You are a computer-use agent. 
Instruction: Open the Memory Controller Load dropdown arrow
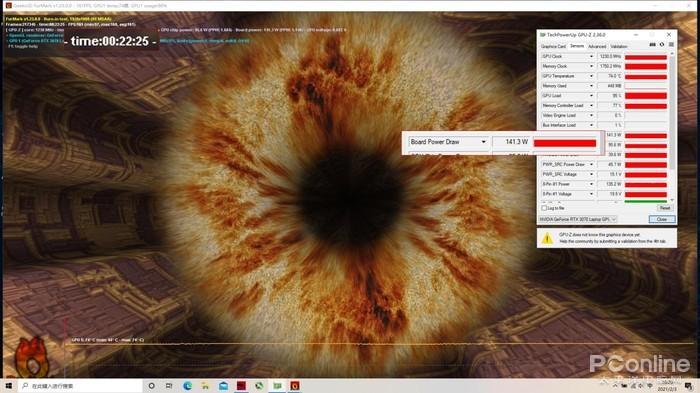591,106
